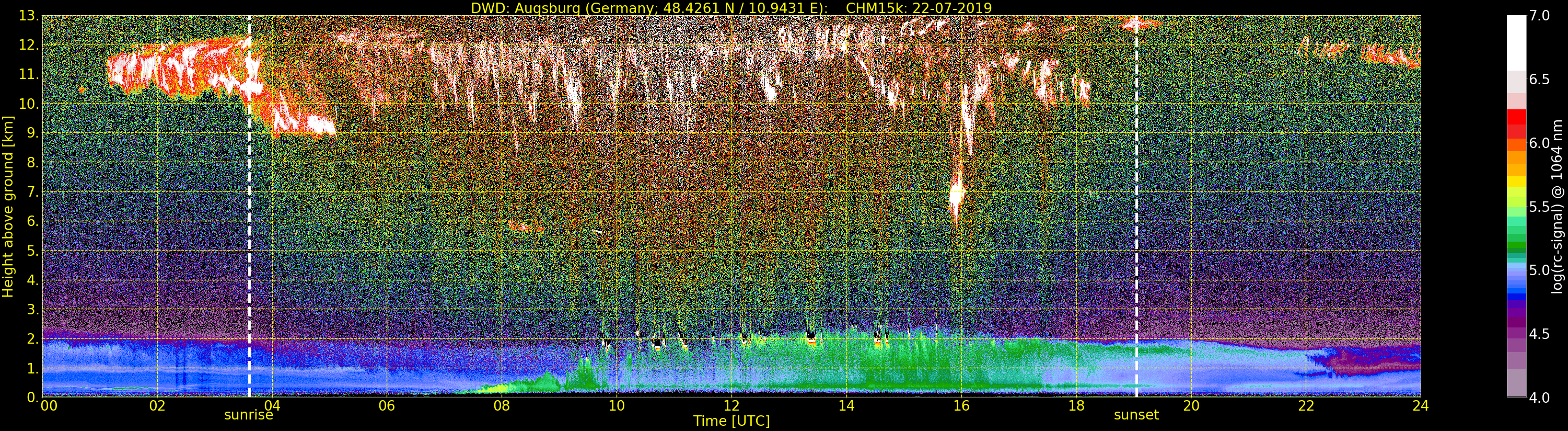The image size is (1568, 431).
Task: Click the "sunset" label below the time axis
Action: 1136,415
